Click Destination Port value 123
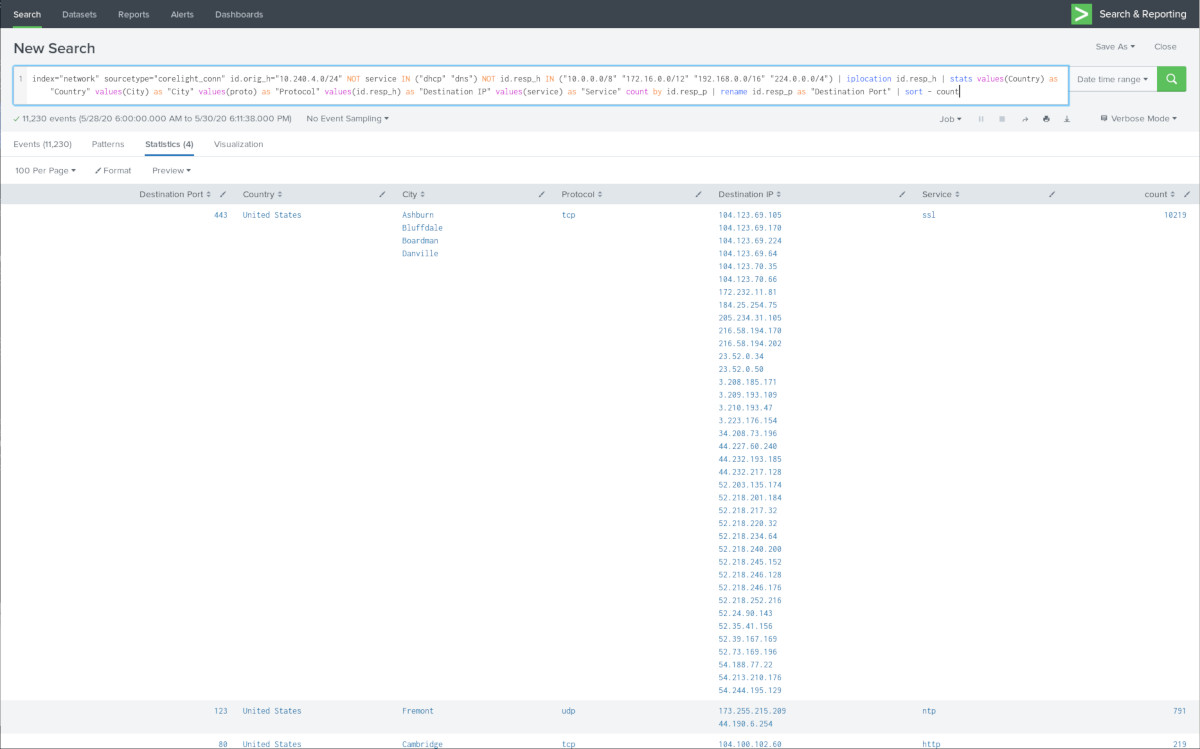The image size is (1200, 749). 221,711
